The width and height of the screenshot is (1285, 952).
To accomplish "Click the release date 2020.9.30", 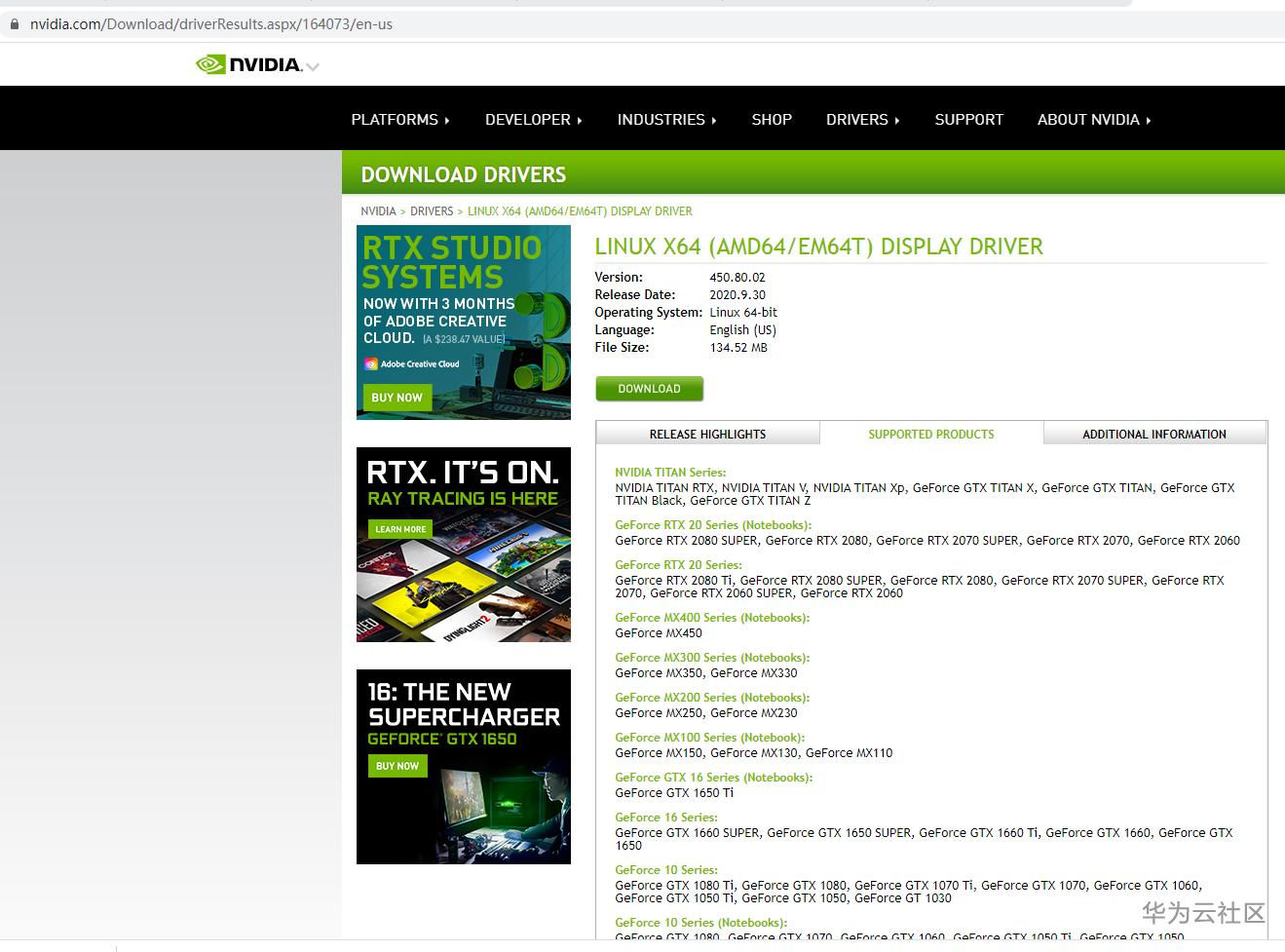I will tap(737, 295).
